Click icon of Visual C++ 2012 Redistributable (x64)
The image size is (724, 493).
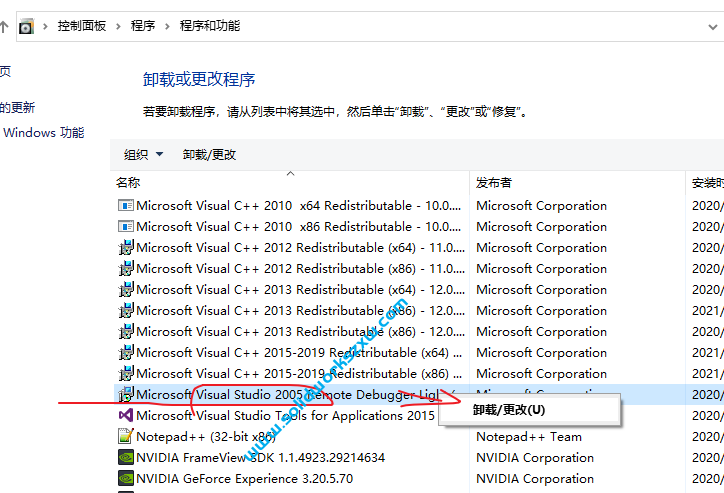pyautogui.click(x=126, y=247)
